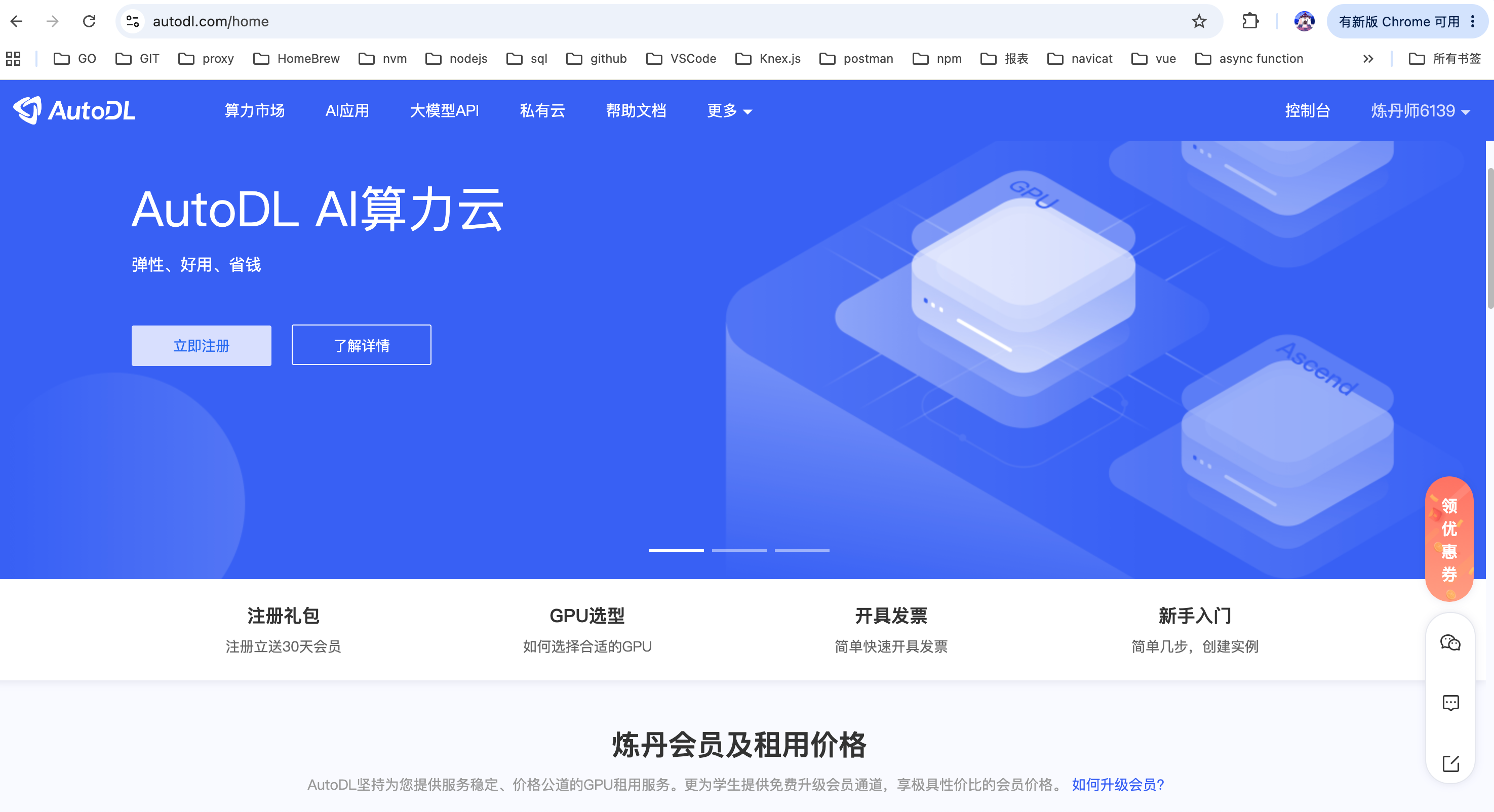Go back to the previous page

(x=17, y=21)
